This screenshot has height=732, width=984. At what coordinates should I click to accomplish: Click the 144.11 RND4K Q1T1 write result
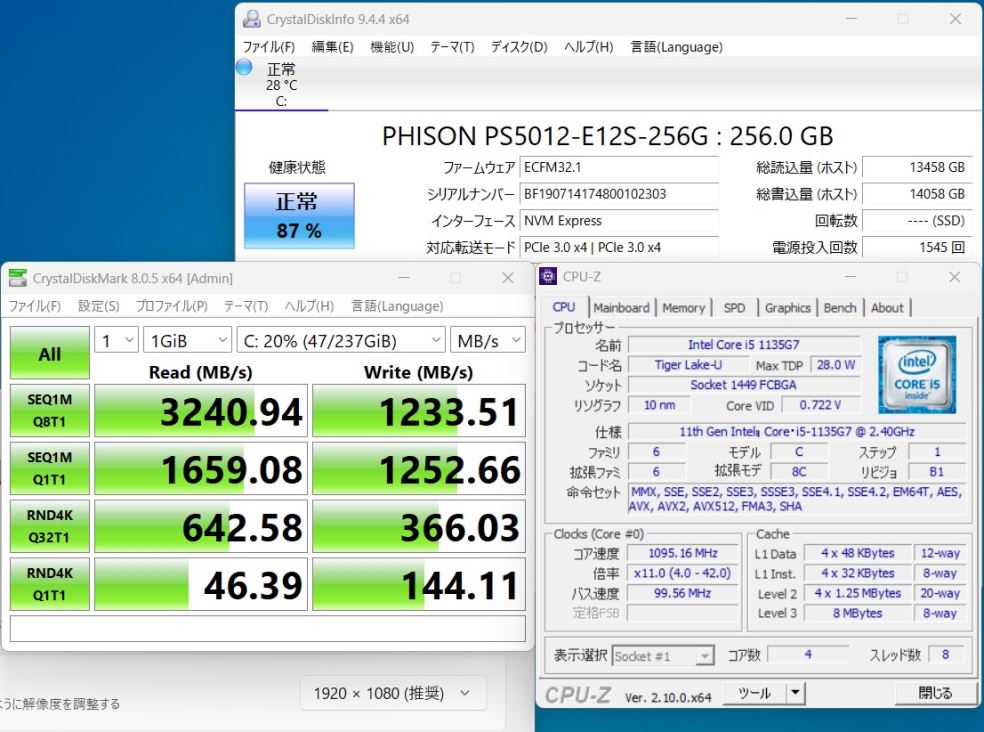pos(419,584)
